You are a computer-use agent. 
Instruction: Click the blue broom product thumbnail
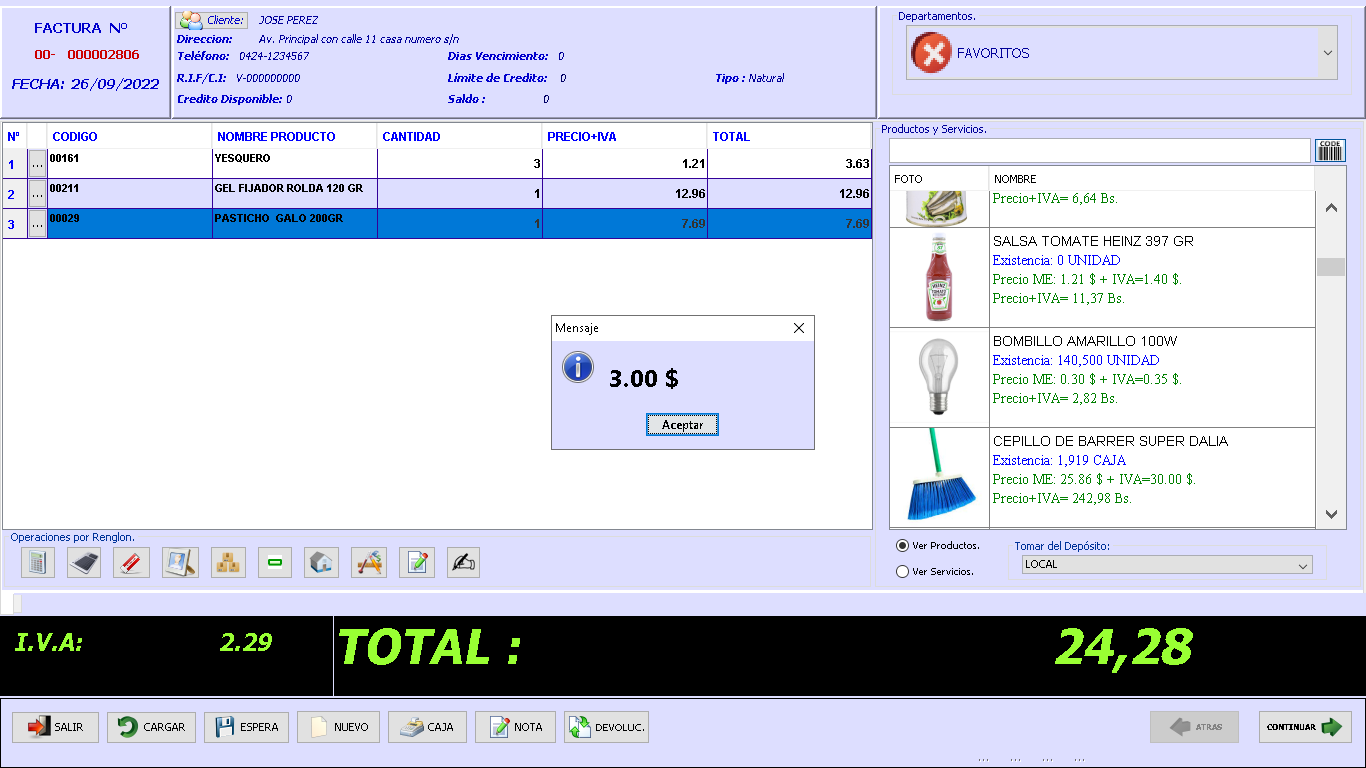(938, 475)
